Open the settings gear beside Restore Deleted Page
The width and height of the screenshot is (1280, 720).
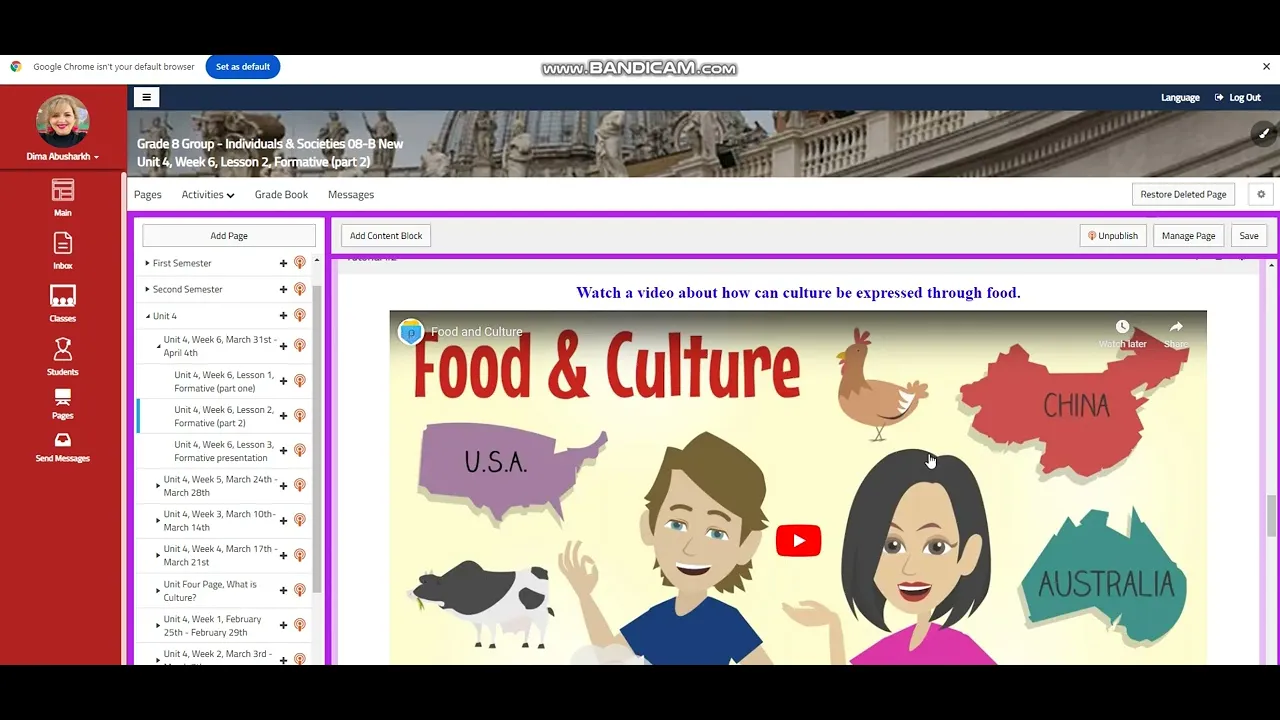click(1261, 194)
